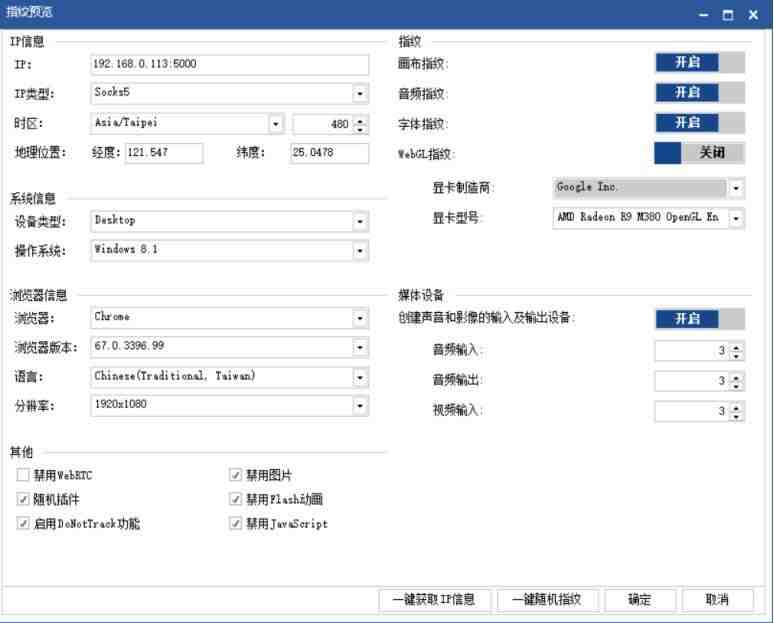Toggle the 音频指纹 switch
The width and height of the screenshot is (774, 623).
[699, 93]
